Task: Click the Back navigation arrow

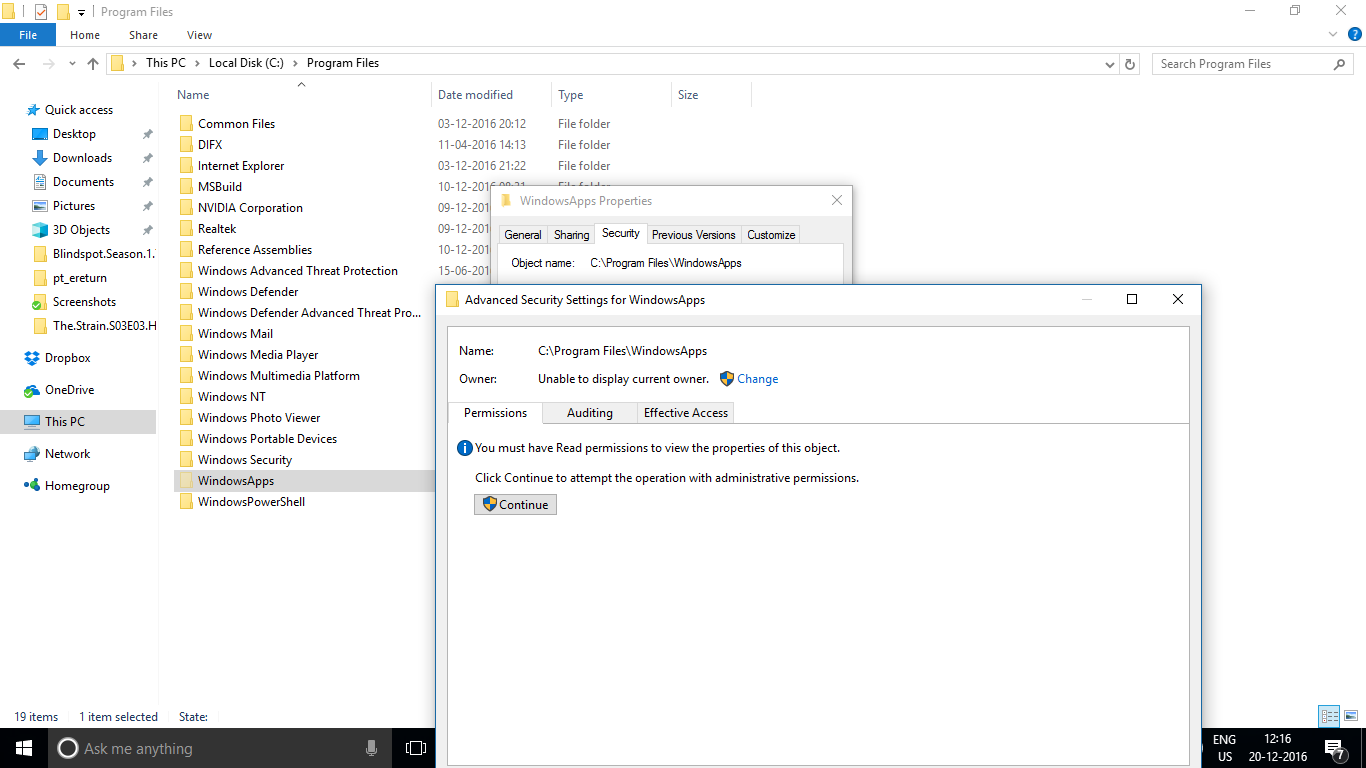Action: pos(18,63)
